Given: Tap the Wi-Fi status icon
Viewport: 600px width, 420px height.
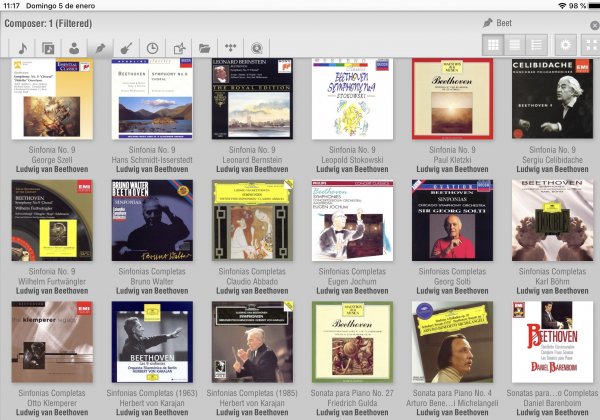Looking at the screenshot, I should point(562,5).
